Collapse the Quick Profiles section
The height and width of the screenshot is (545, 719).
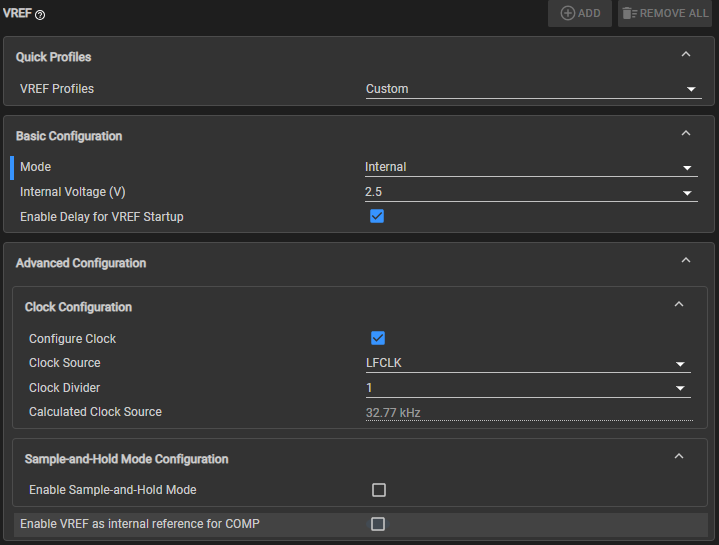[686, 55]
